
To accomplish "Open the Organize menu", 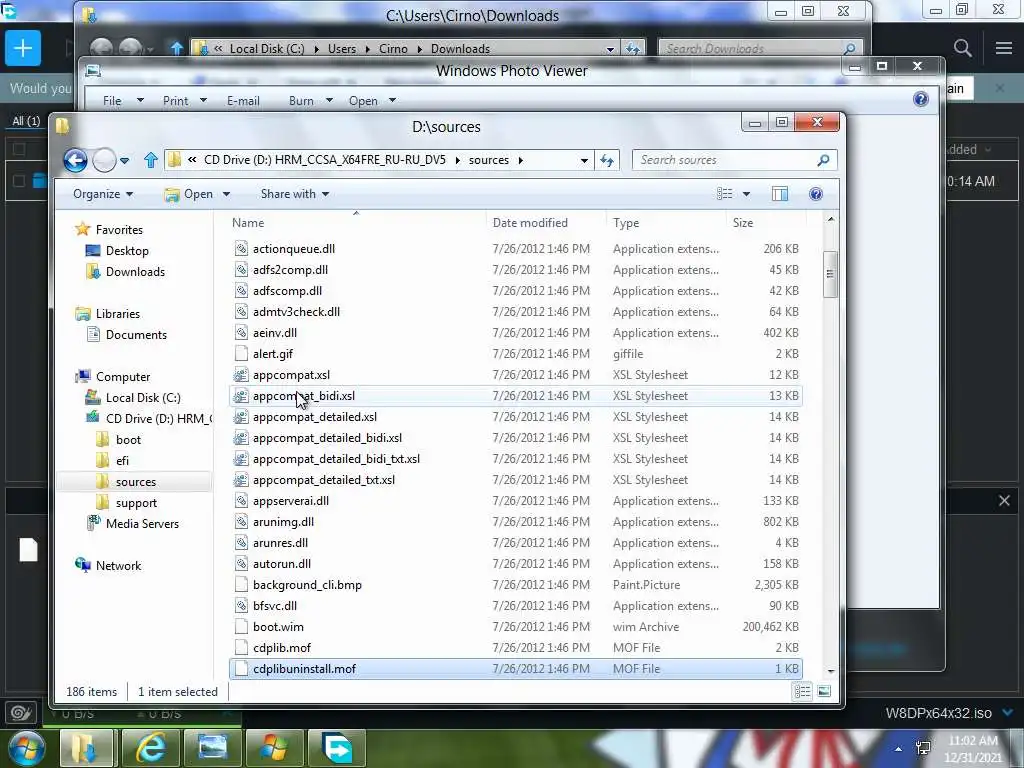I will [103, 194].
